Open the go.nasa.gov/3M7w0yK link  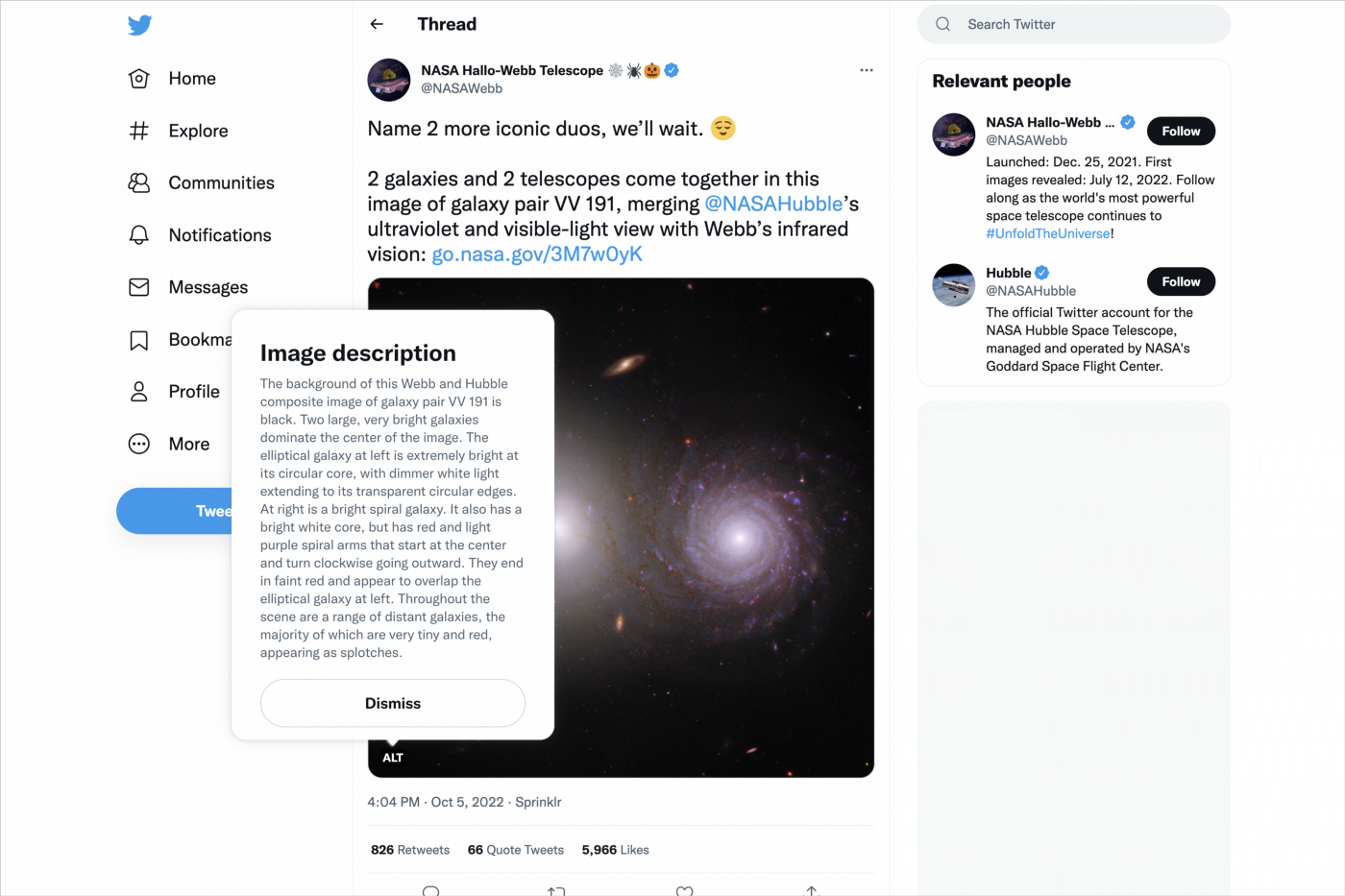coord(537,254)
